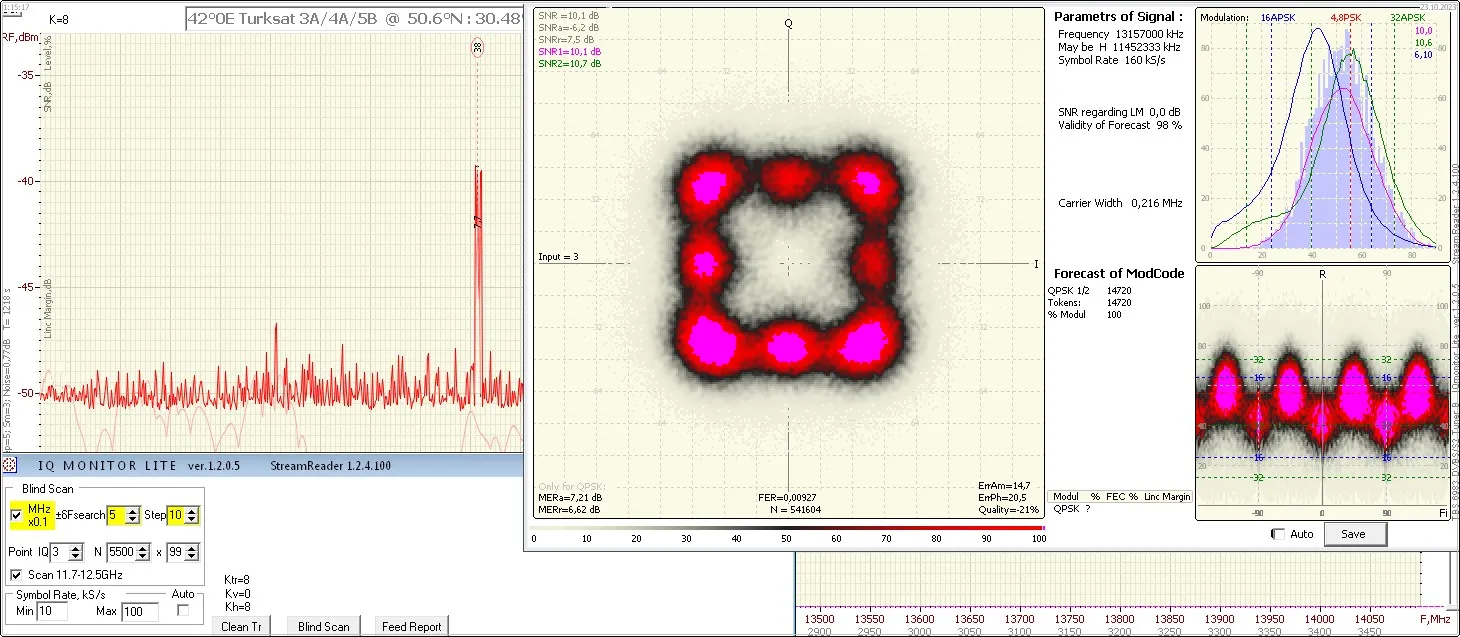Click the IQ Monitor Lite app icon

click(x=9, y=464)
